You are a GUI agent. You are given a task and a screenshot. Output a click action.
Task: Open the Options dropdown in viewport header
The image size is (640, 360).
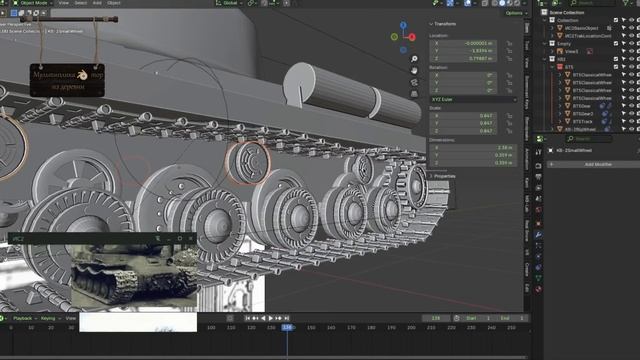click(x=516, y=13)
